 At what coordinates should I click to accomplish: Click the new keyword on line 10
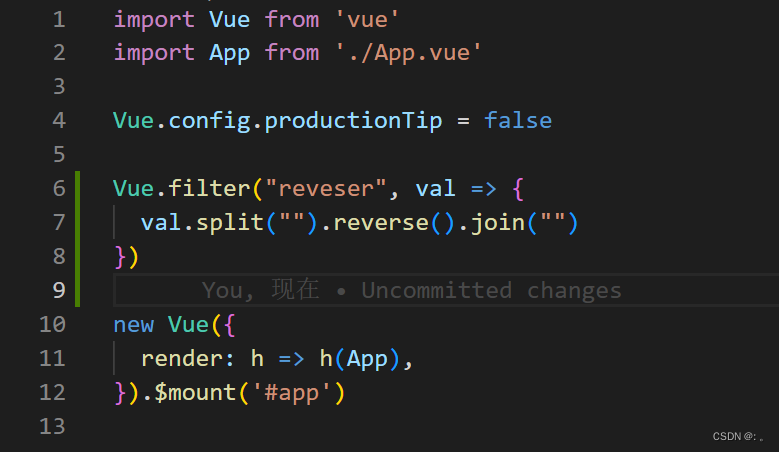pyautogui.click(x=134, y=324)
